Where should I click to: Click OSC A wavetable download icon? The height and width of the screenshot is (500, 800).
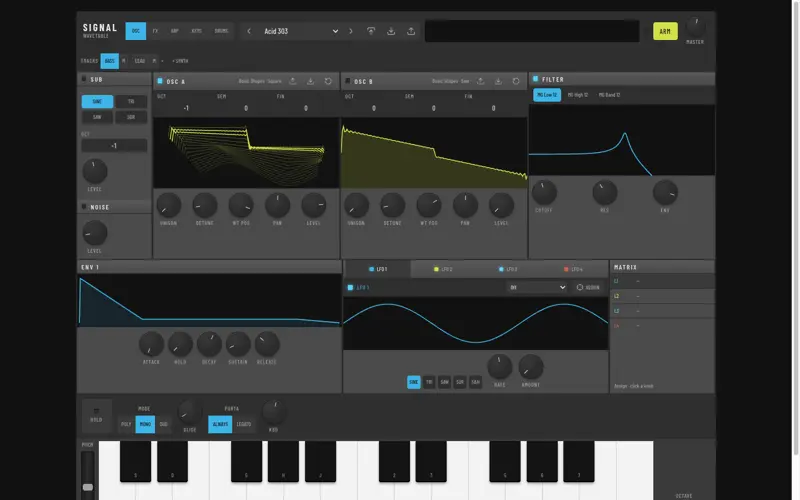click(x=310, y=81)
